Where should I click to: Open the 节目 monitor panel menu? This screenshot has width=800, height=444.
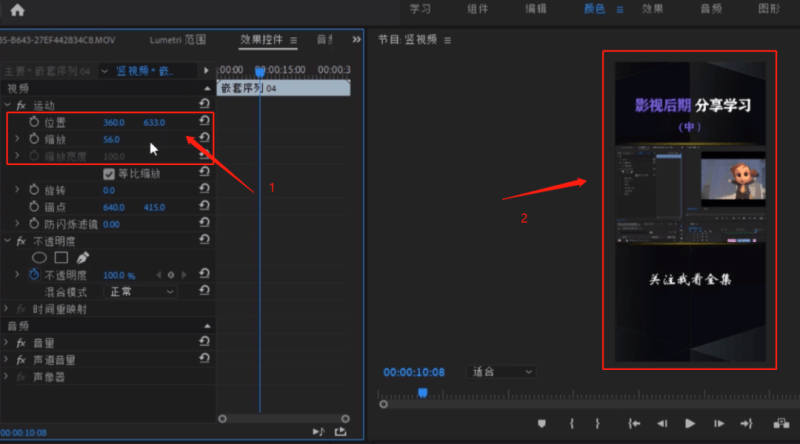(x=447, y=40)
